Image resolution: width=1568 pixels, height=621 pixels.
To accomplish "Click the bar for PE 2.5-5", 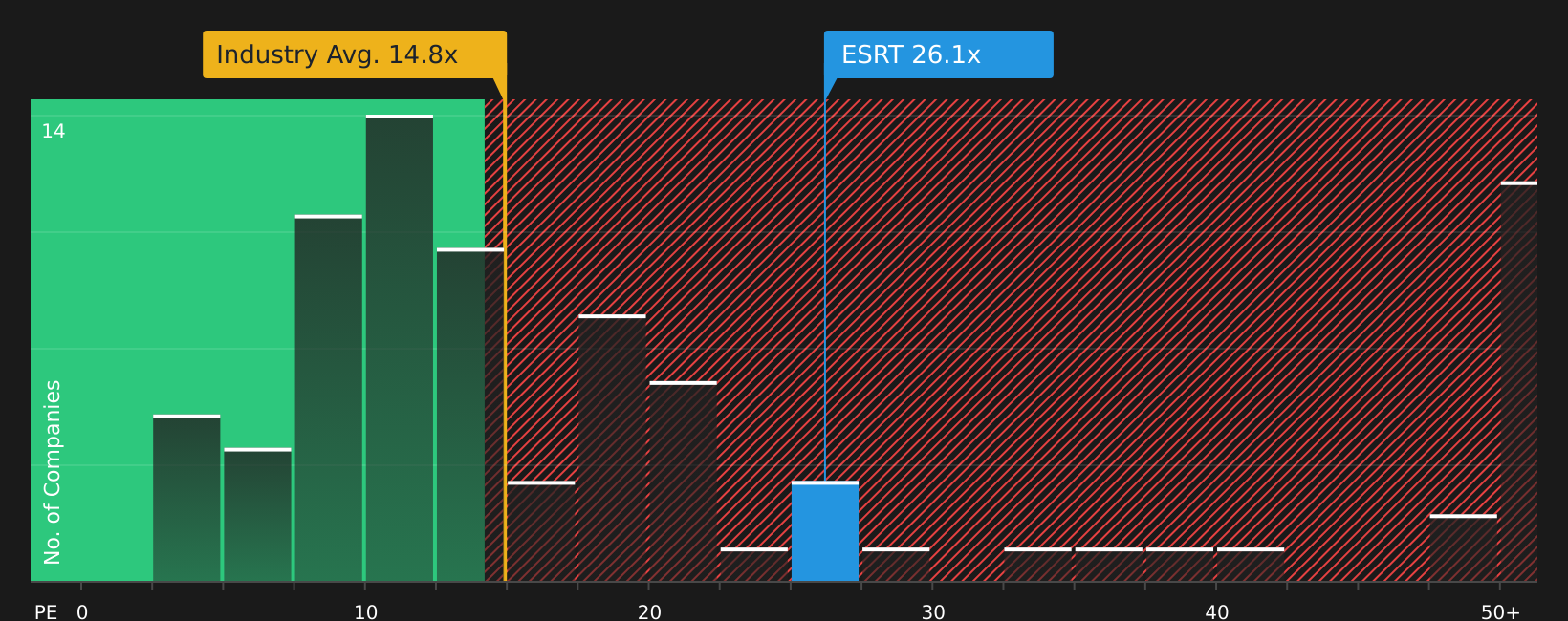I will coord(186,498).
